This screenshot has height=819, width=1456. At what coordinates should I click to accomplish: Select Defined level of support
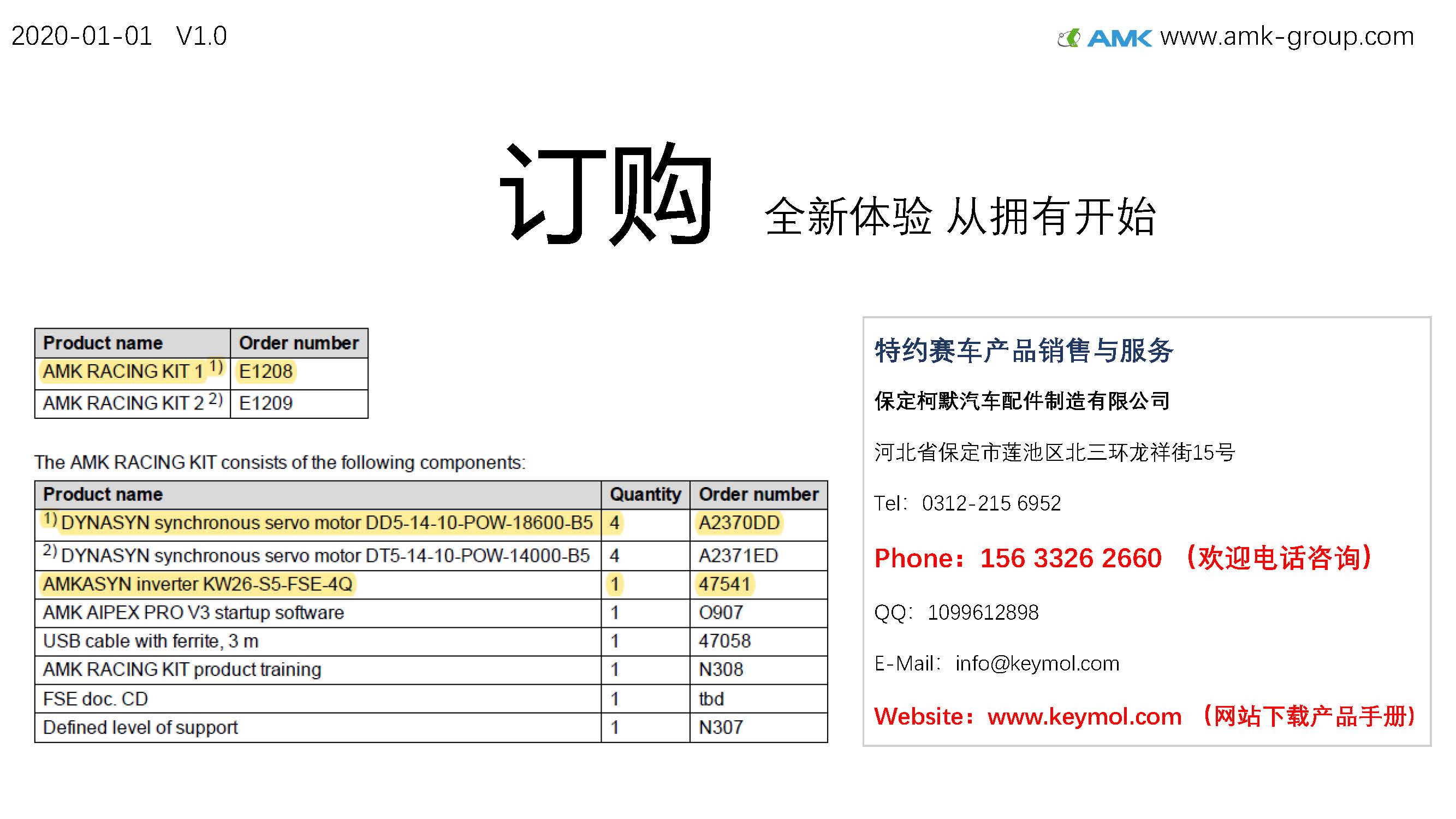pyautogui.click(x=140, y=727)
